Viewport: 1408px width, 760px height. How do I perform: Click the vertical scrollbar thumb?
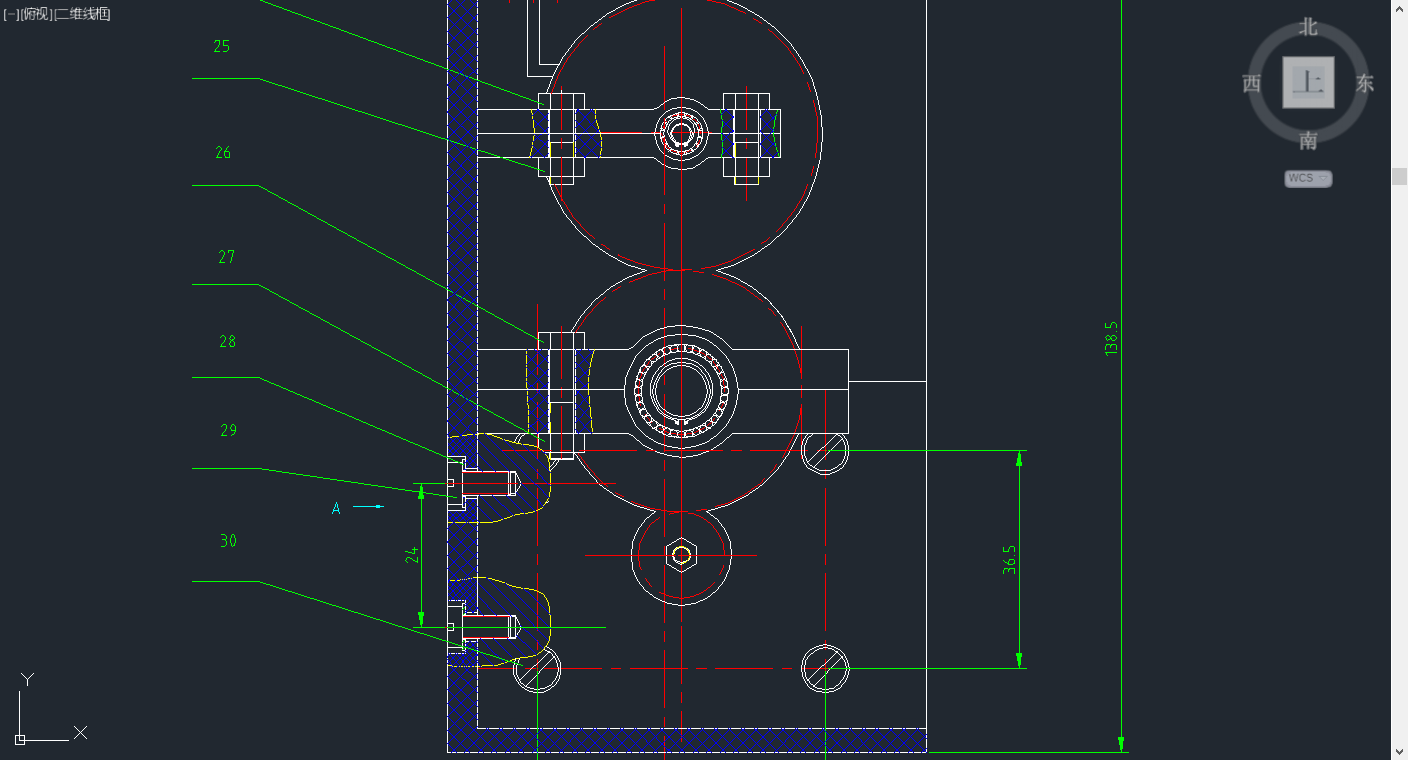coord(1399,177)
